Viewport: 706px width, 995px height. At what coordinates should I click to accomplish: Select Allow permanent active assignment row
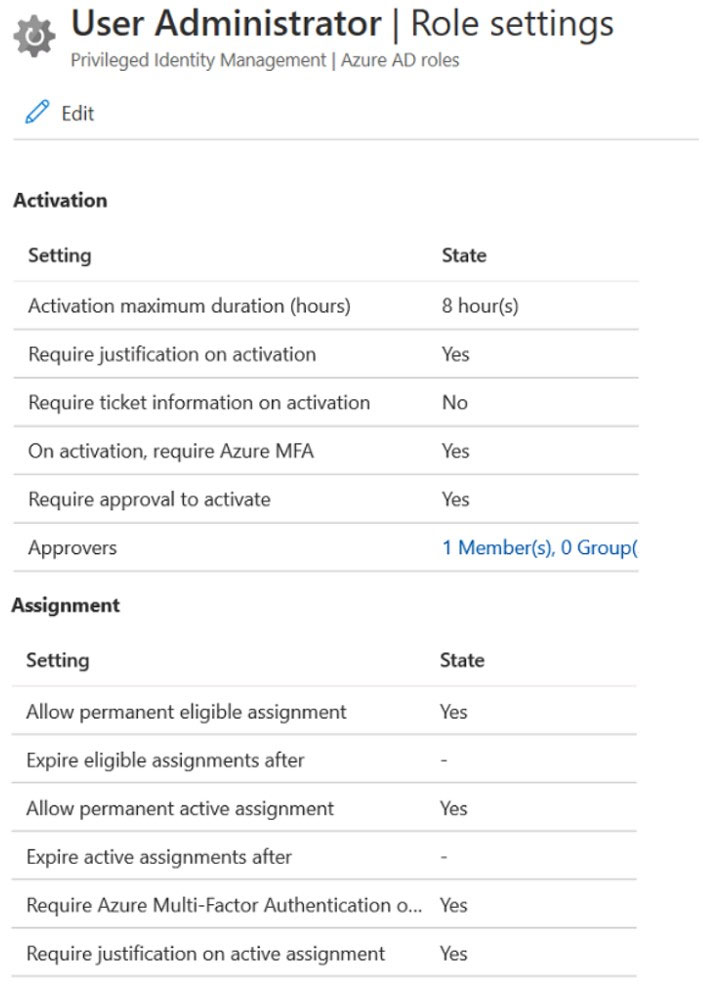pos(324,808)
